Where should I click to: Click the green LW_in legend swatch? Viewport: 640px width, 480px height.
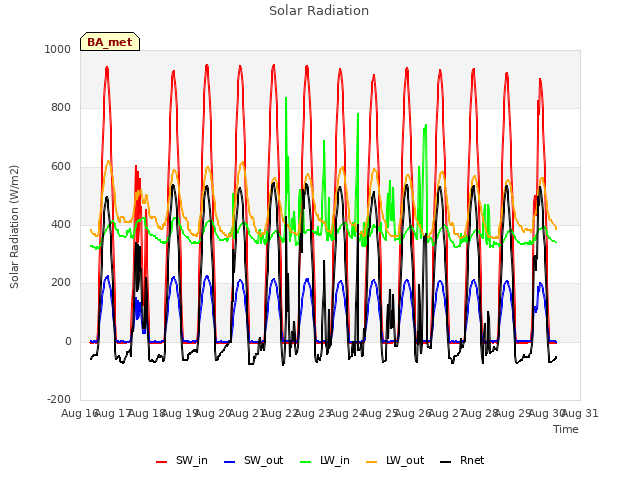(306, 462)
